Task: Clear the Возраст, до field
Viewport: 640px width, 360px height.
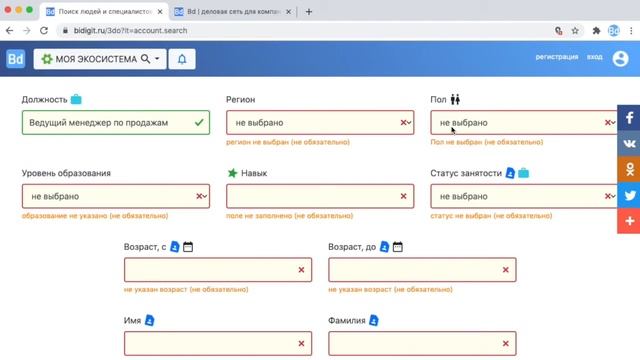Action: click(505, 270)
